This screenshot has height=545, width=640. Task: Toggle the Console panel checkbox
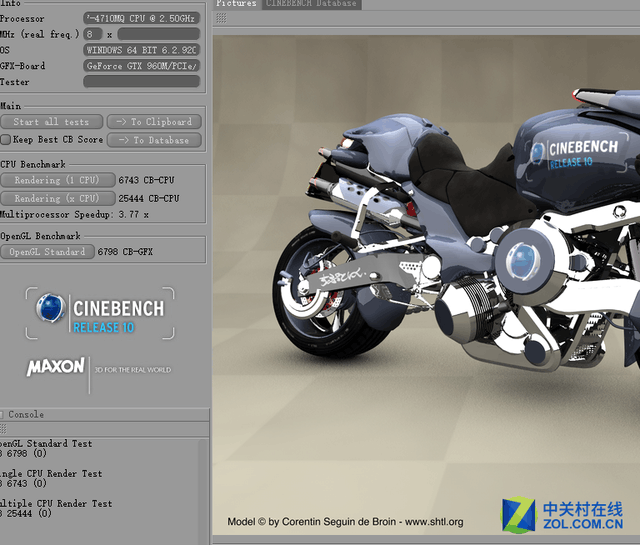1,415
